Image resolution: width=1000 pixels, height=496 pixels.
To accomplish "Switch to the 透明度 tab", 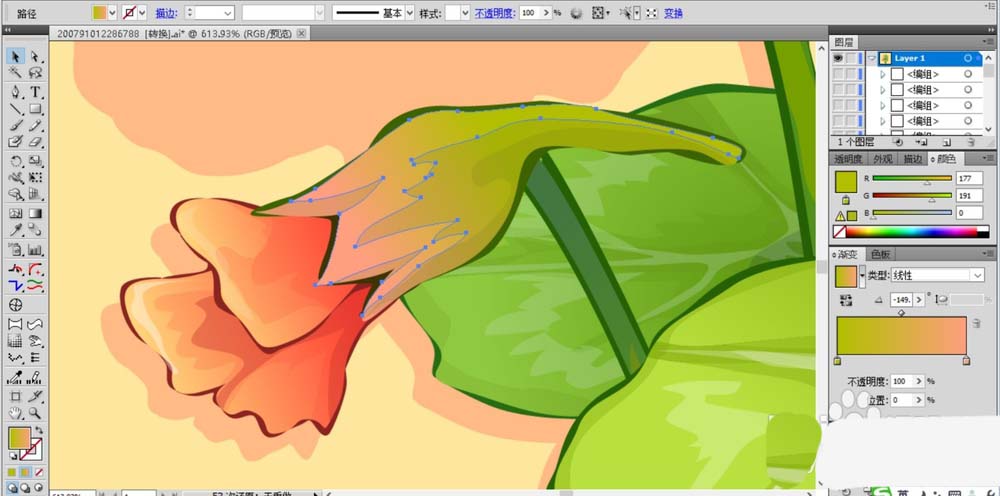I will coord(848,159).
